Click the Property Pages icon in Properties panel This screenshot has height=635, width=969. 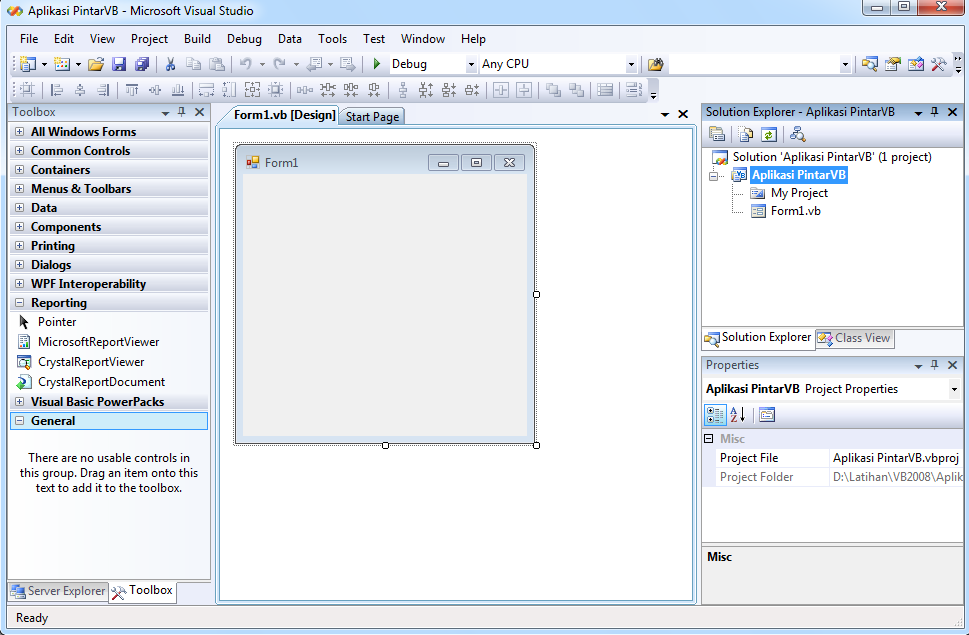coord(767,415)
